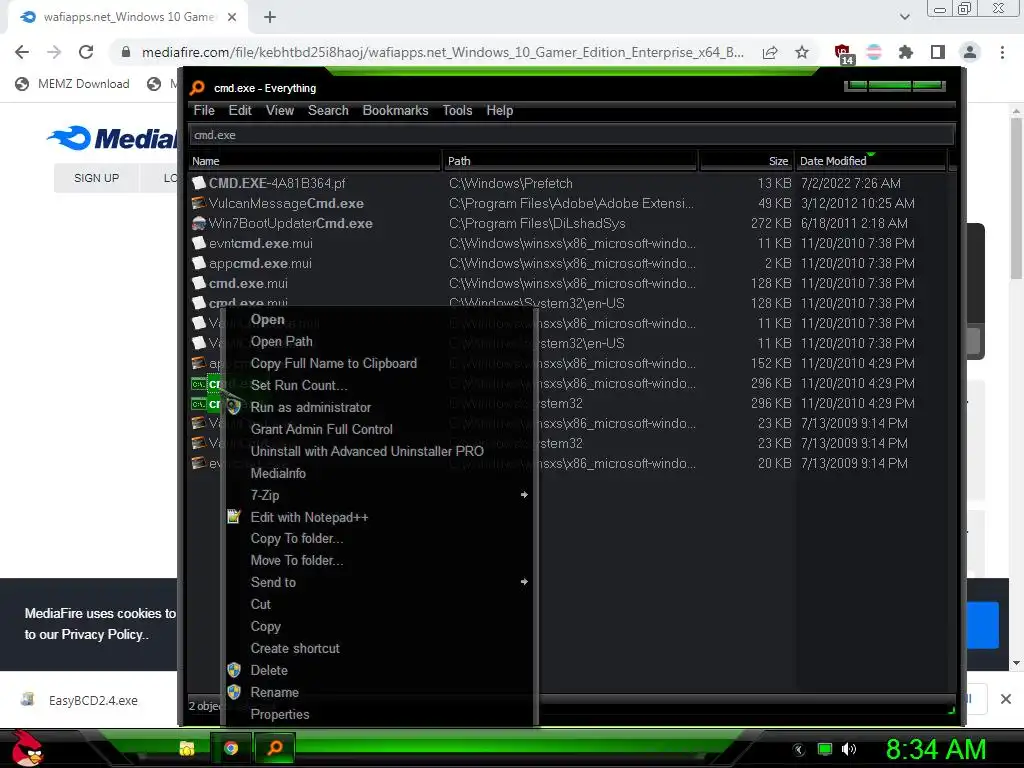The image size is (1024, 768).
Task: Click the C:\Program Files\DiLshadSys path cell
Action: 537,223
